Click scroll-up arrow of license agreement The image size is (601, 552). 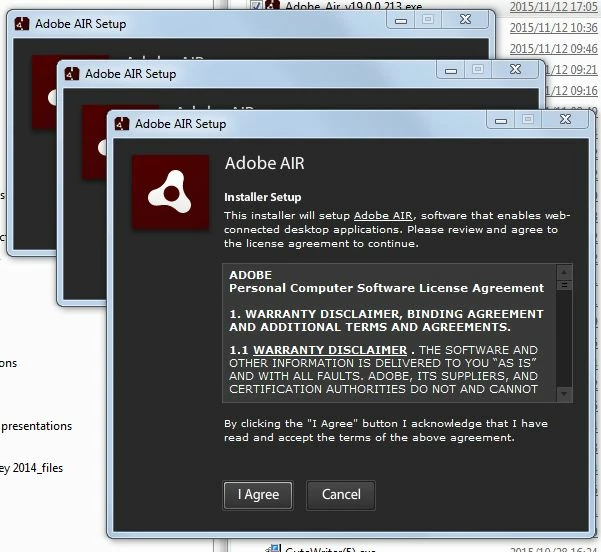point(564,272)
